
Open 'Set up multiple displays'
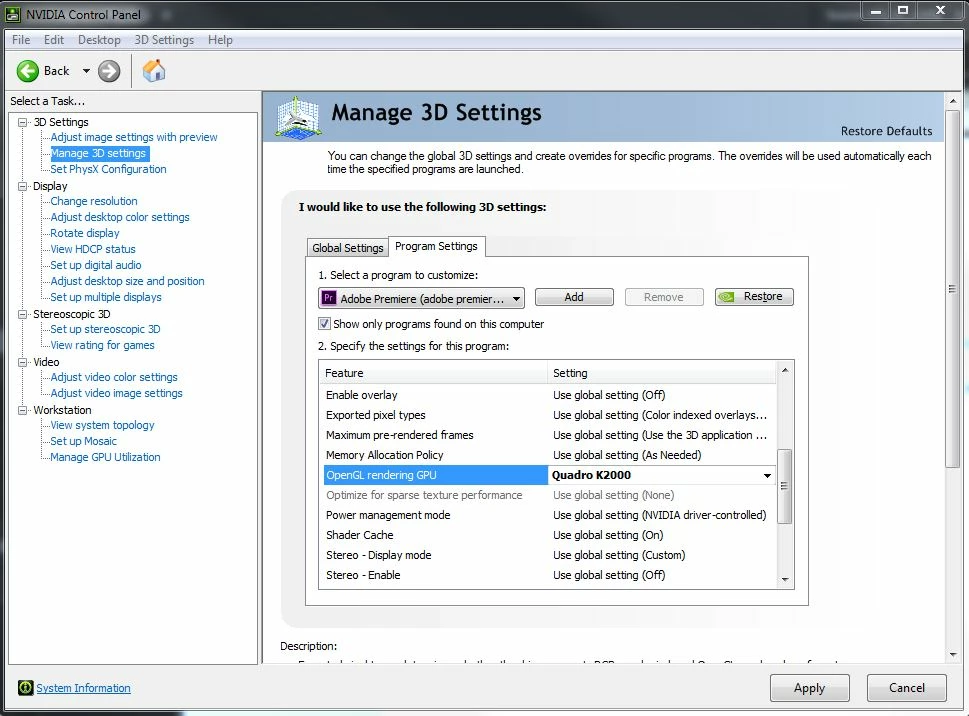click(106, 297)
